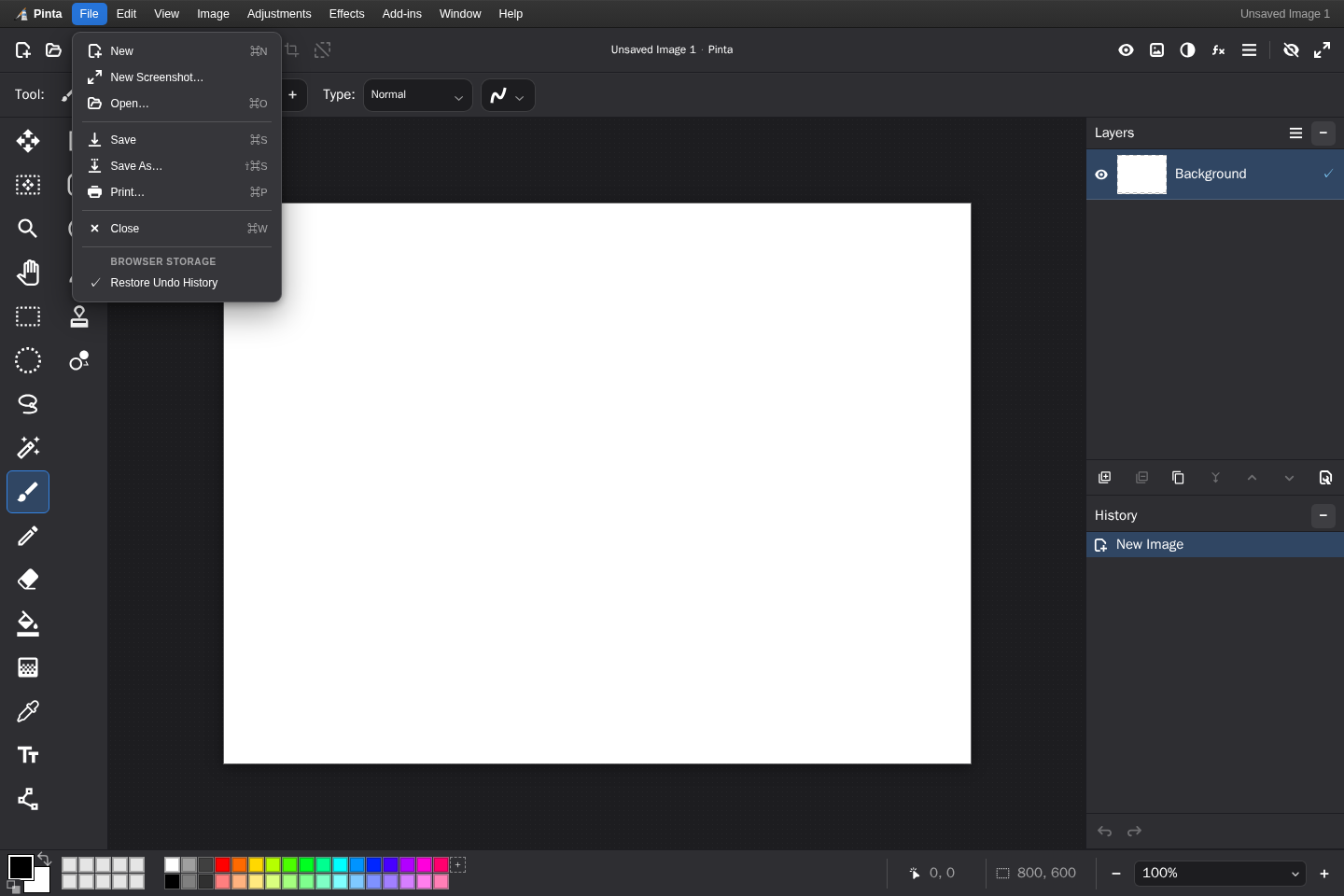Select the Rectangle Select tool
The width and height of the screenshot is (1344, 896).
pos(28,316)
